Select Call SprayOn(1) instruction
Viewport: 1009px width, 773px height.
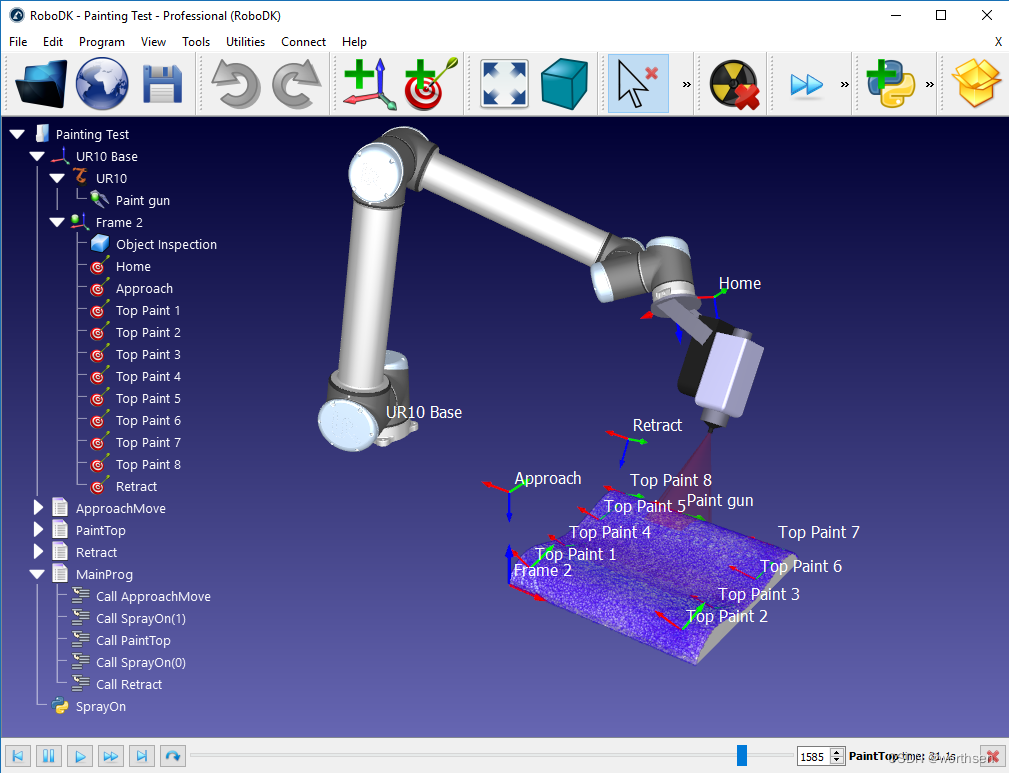pos(141,619)
